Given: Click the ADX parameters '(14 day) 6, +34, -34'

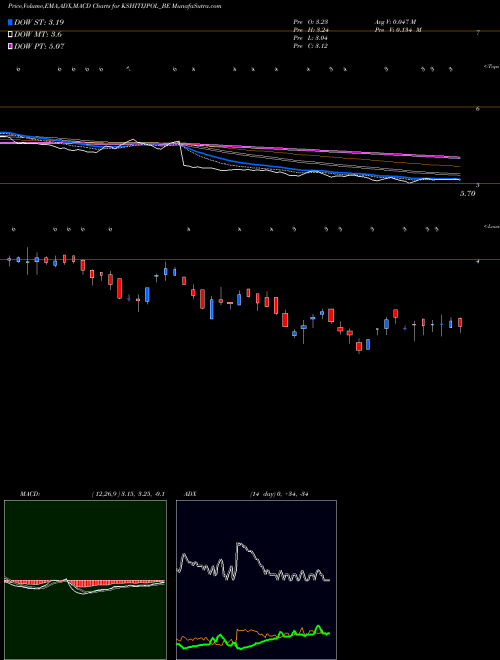Looking at the screenshot, I should (x=279, y=494).
